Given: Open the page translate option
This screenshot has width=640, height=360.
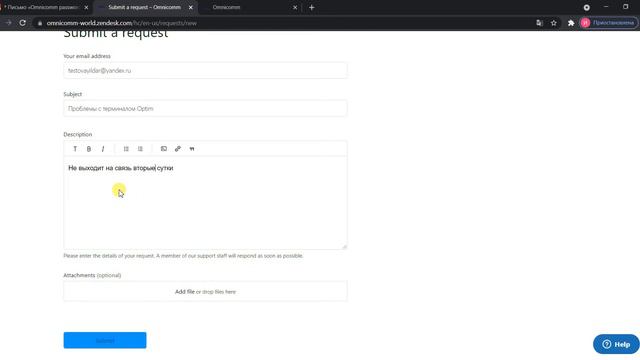Looking at the screenshot, I should tap(539, 23).
